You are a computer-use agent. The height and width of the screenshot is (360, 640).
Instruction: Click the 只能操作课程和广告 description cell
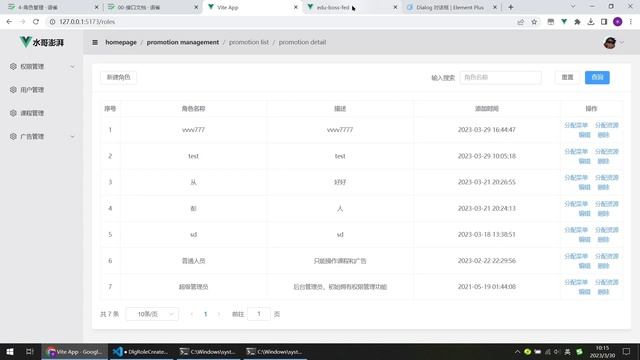tap(340, 260)
